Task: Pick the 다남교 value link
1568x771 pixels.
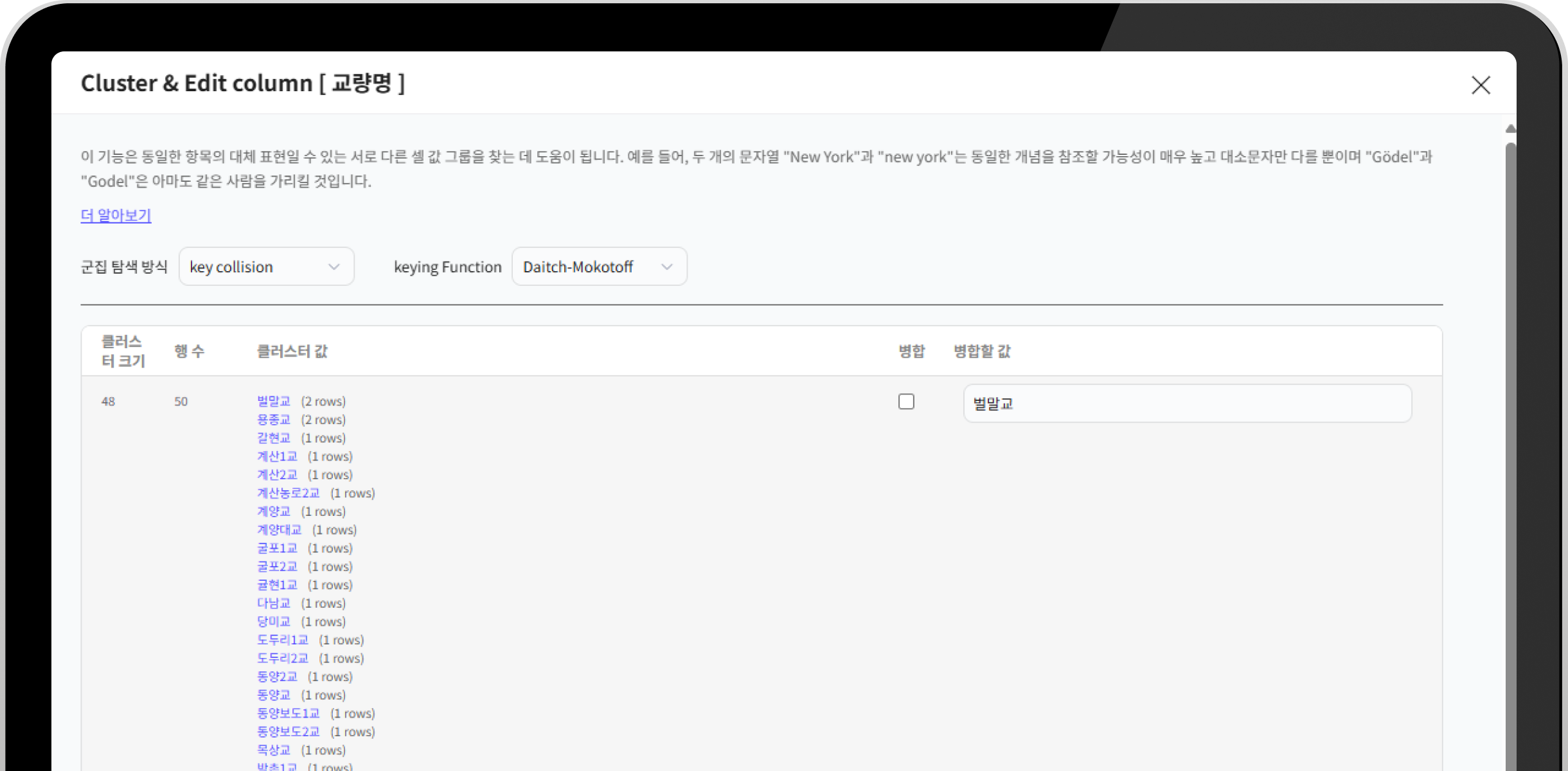Action: [274, 603]
